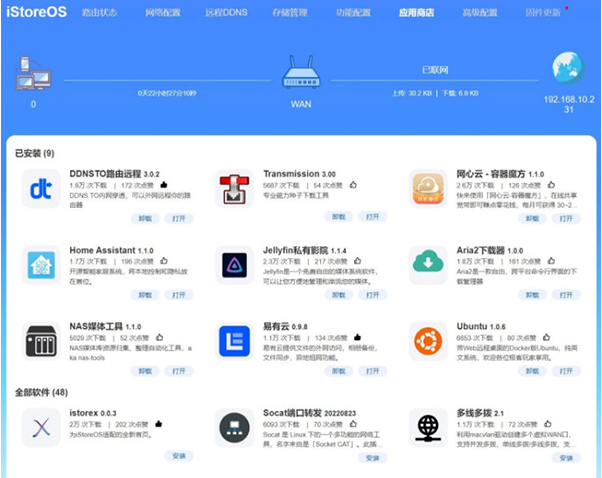This screenshot has height=478, width=602.
Task: Open NAS媒体工具 app
Action: [179, 371]
